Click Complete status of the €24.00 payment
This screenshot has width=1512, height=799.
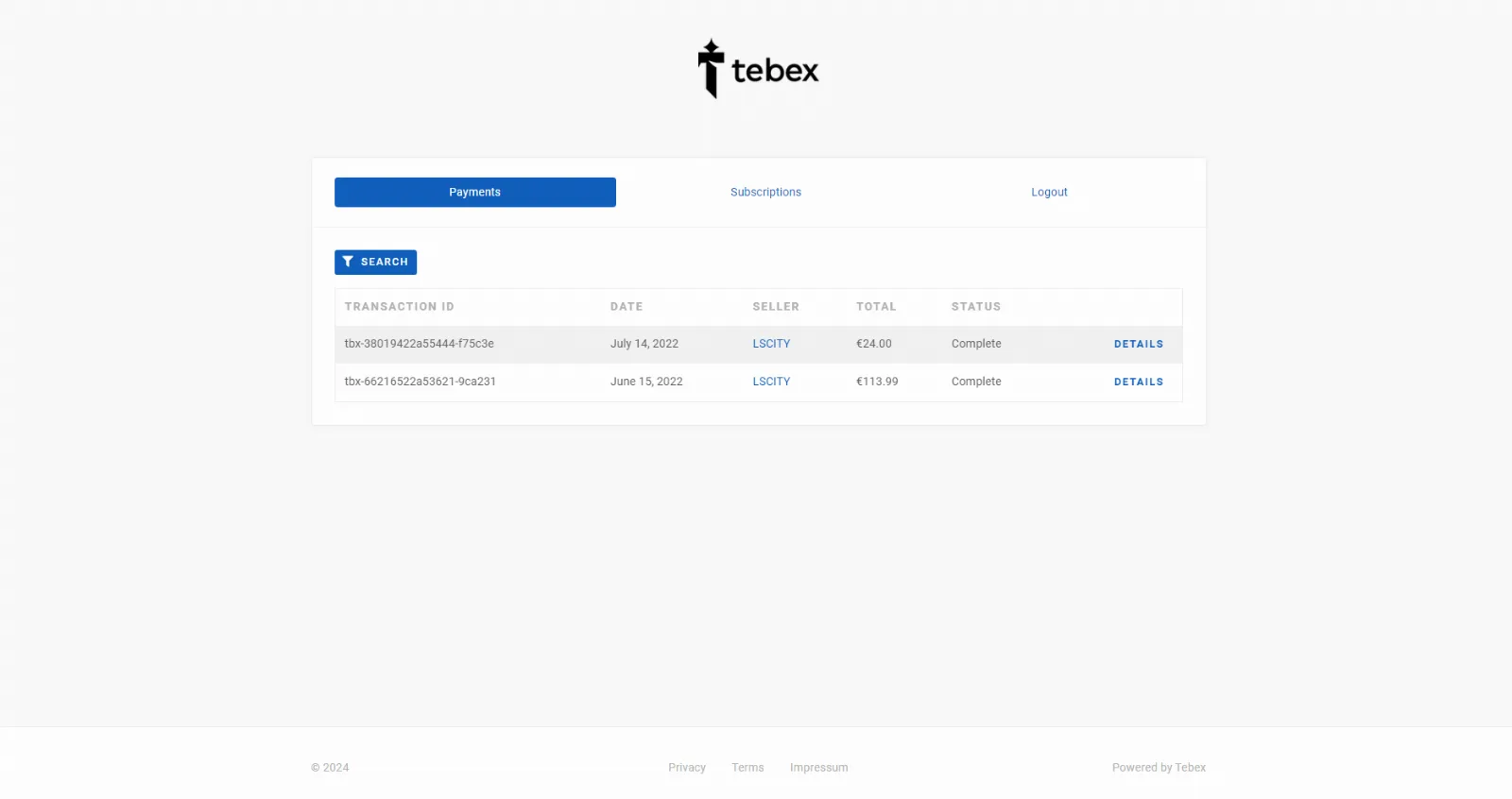(x=976, y=344)
